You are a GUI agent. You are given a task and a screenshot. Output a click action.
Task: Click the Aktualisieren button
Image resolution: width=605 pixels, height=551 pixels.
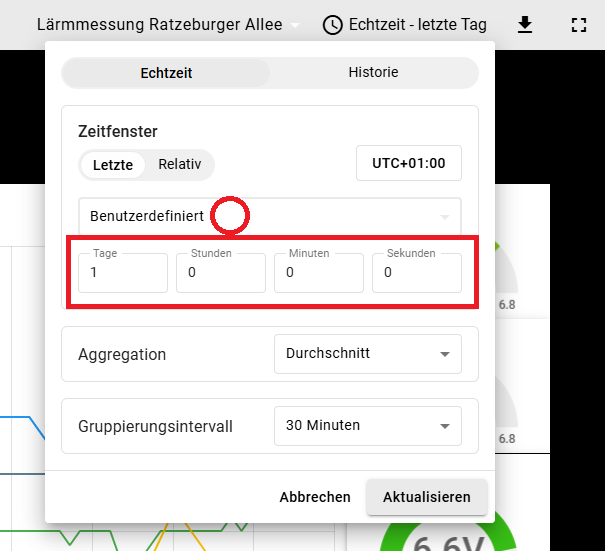point(426,497)
